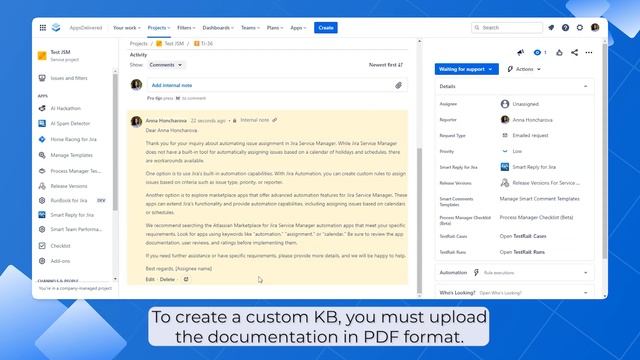
Task: Click Edit under the comment
Action: (150, 279)
